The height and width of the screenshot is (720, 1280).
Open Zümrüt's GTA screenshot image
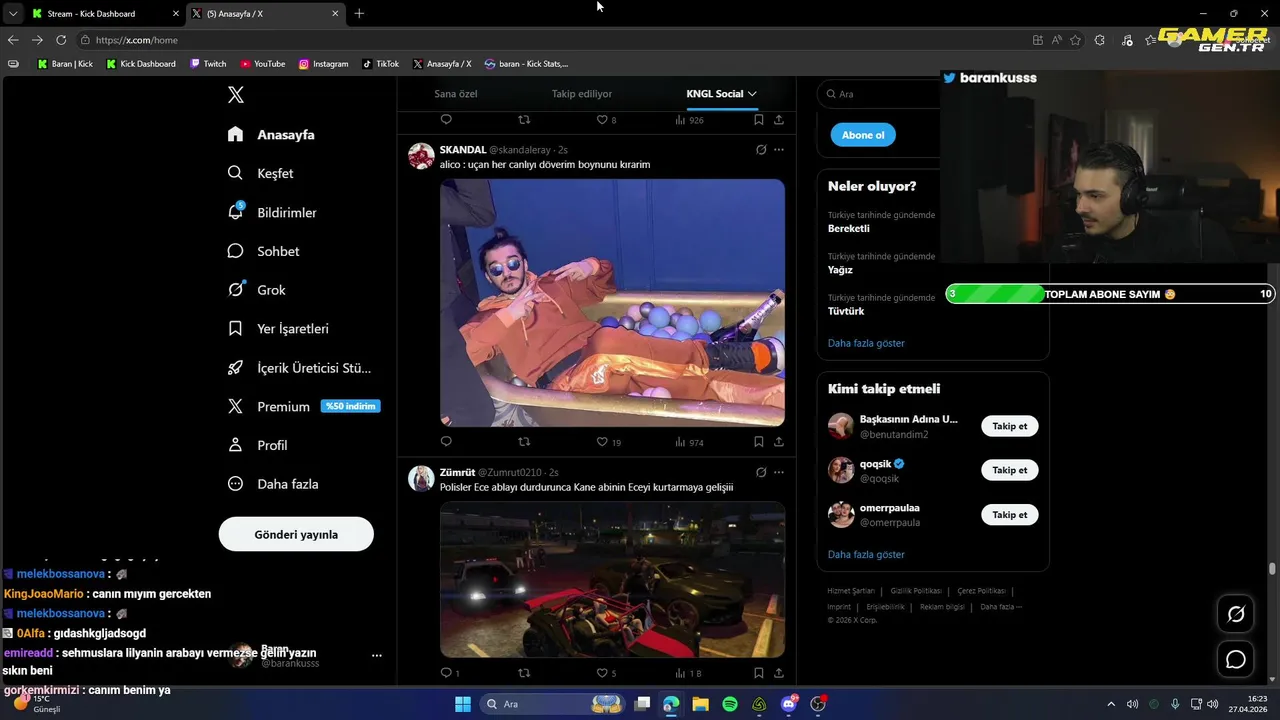coord(612,580)
